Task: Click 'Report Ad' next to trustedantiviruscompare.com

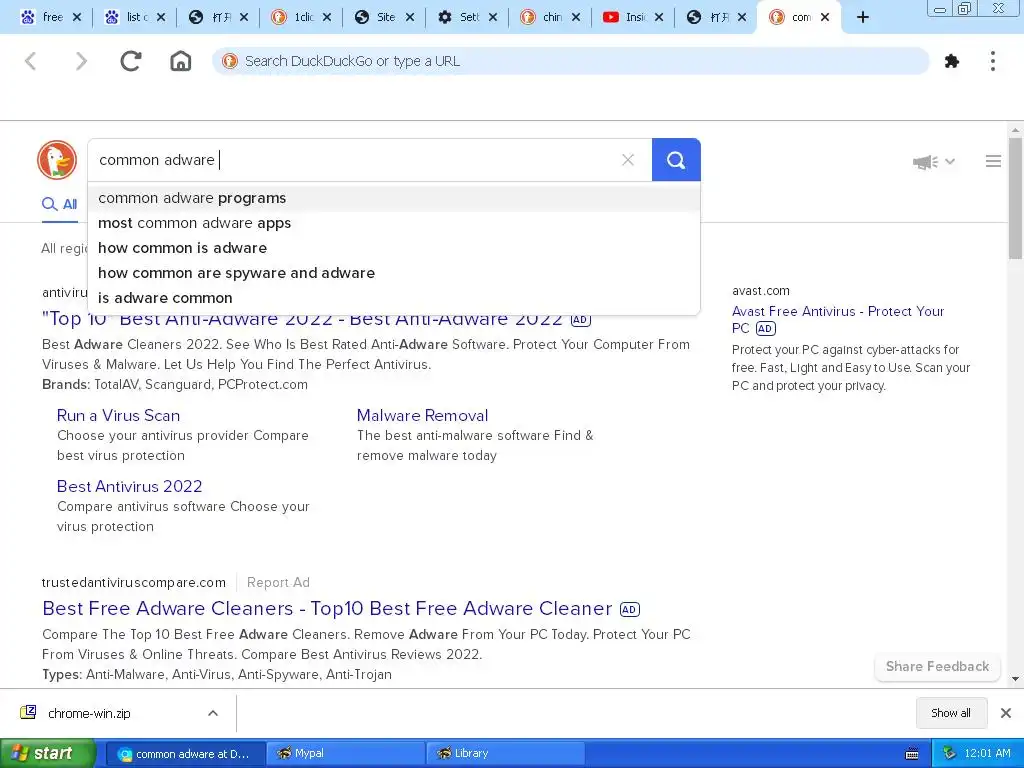Action: tap(278, 583)
